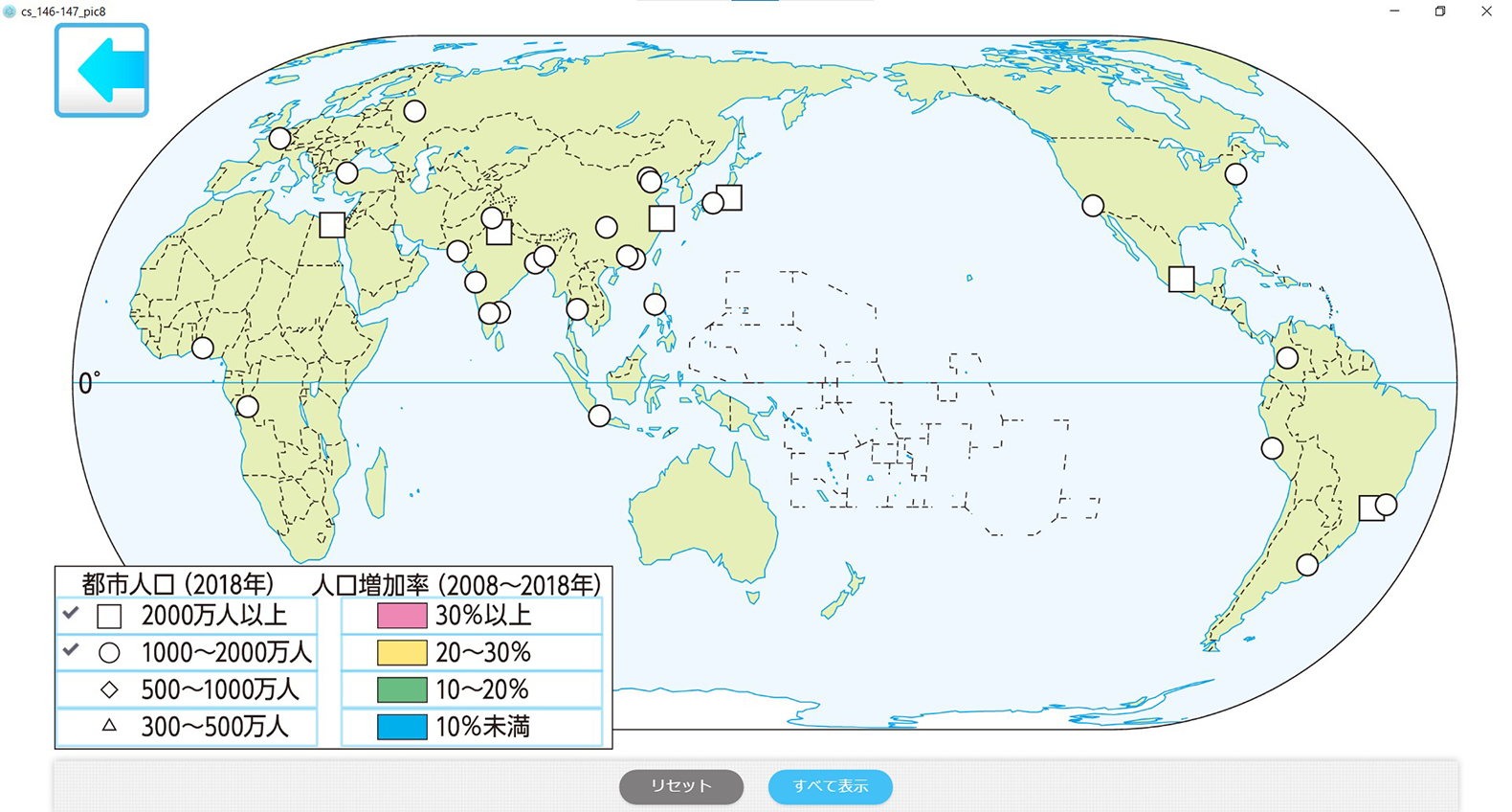Screen dimensions: 1512x812
Task: Click the square marker on Mexico City
Action: [x=1181, y=280]
